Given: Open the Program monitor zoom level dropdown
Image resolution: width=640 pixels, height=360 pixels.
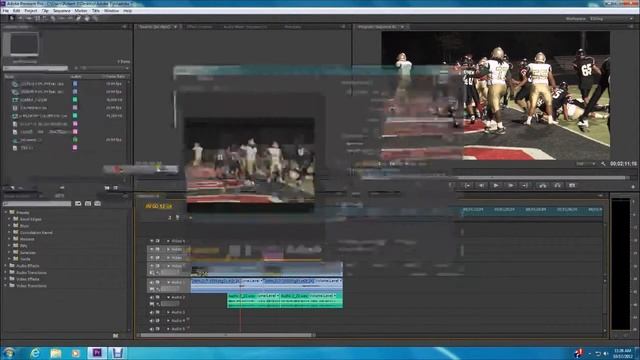Looking at the screenshot, I should coord(585,164).
